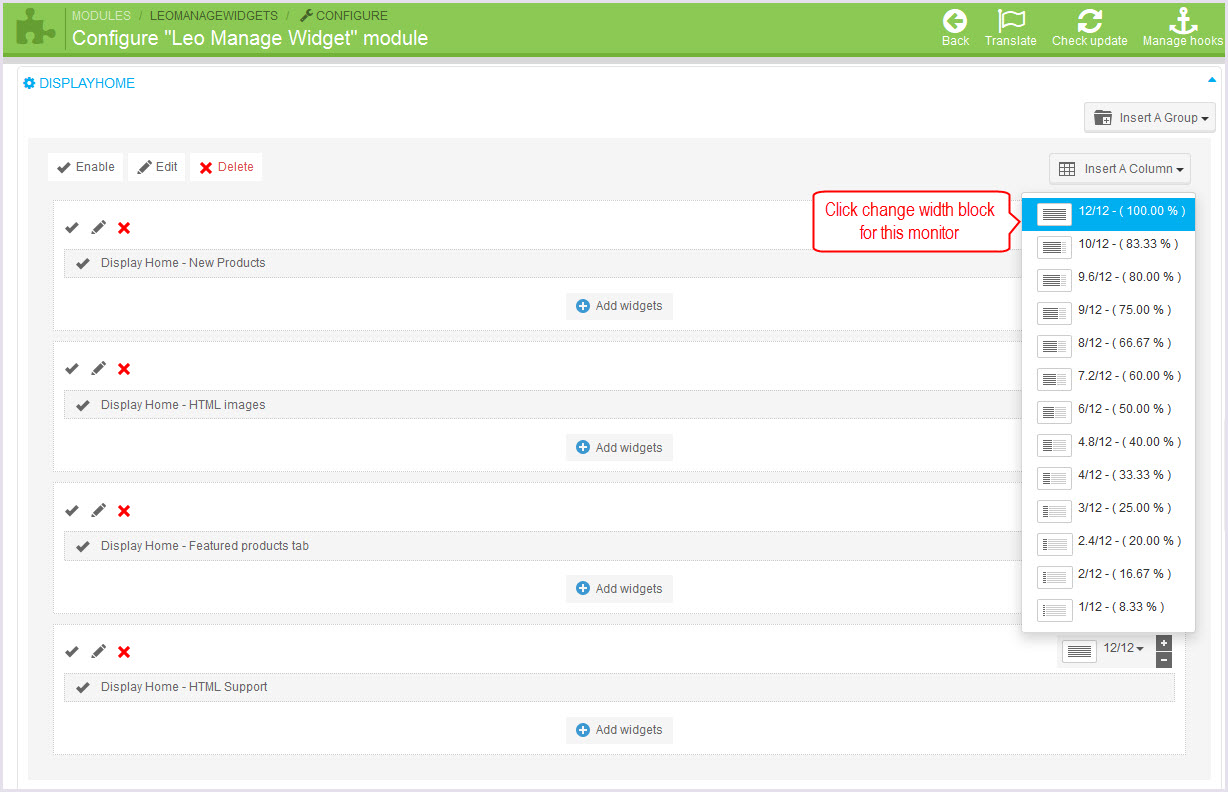Image resolution: width=1228 pixels, height=792 pixels.
Task: Add widgets below HTML images
Action: 619,448
